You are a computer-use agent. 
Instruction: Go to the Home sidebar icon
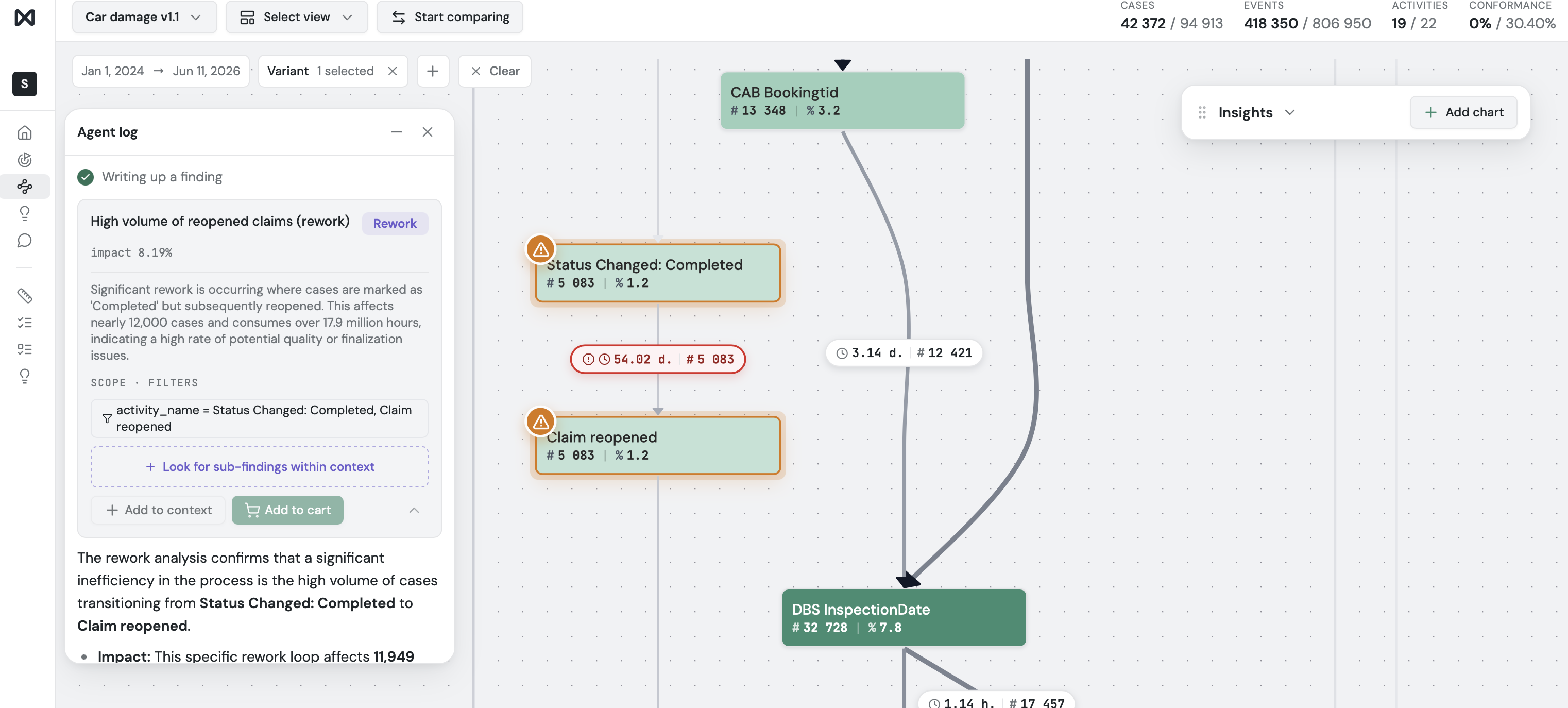(24, 133)
